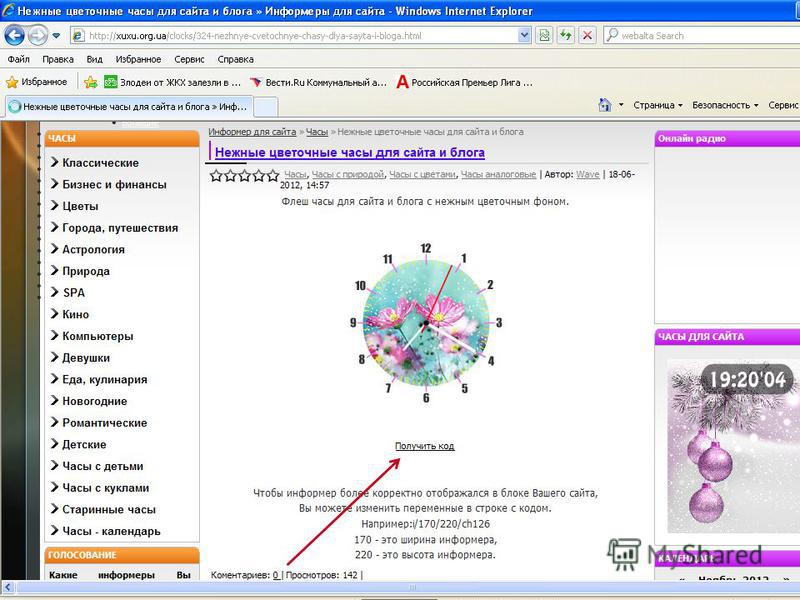The image size is (800, 600).
Task: Open the Злодеи от ЖКХ favorites link
Action: (x=172, y=82)
